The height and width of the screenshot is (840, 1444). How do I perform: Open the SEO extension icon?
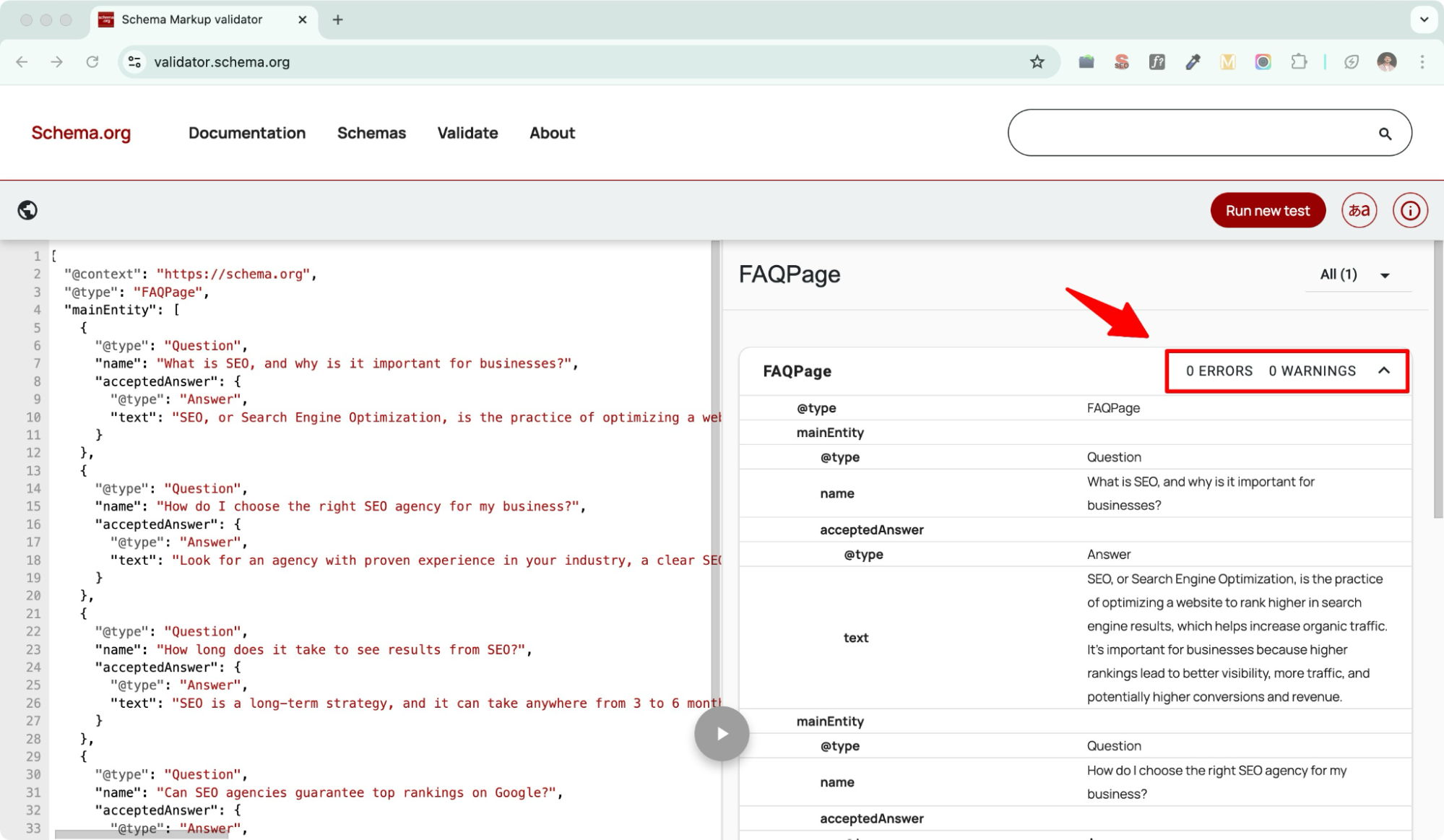[1121, 62]
